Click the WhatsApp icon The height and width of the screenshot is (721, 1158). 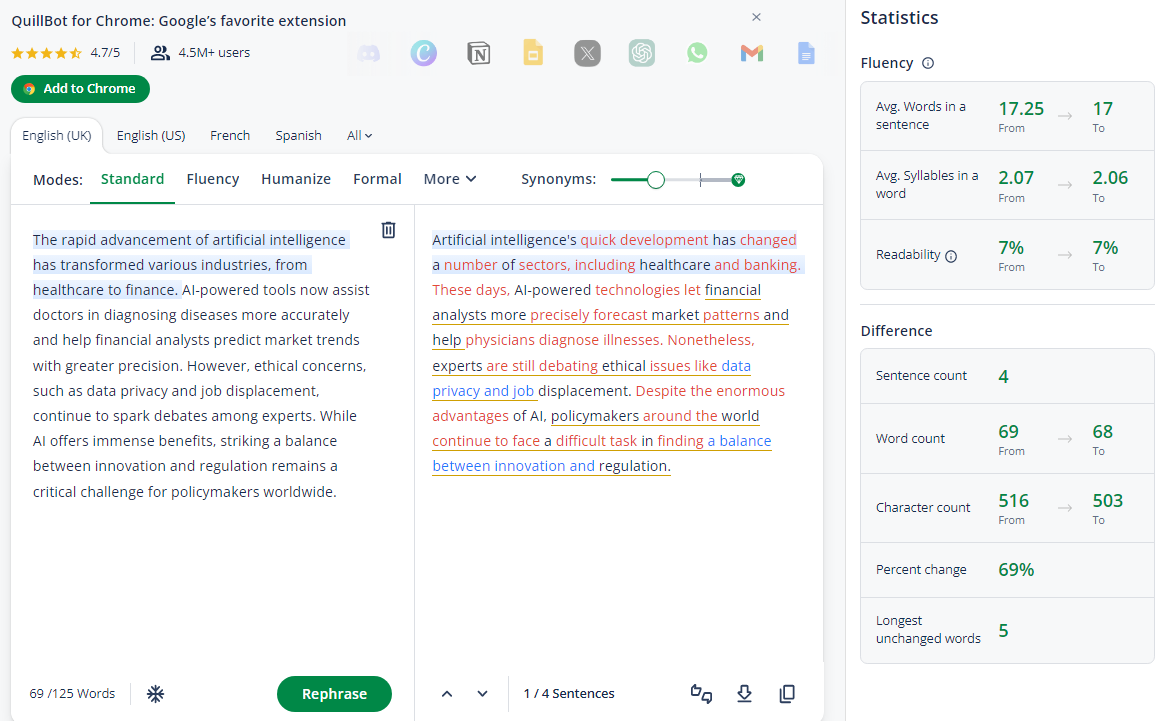[x=696, y=53]
